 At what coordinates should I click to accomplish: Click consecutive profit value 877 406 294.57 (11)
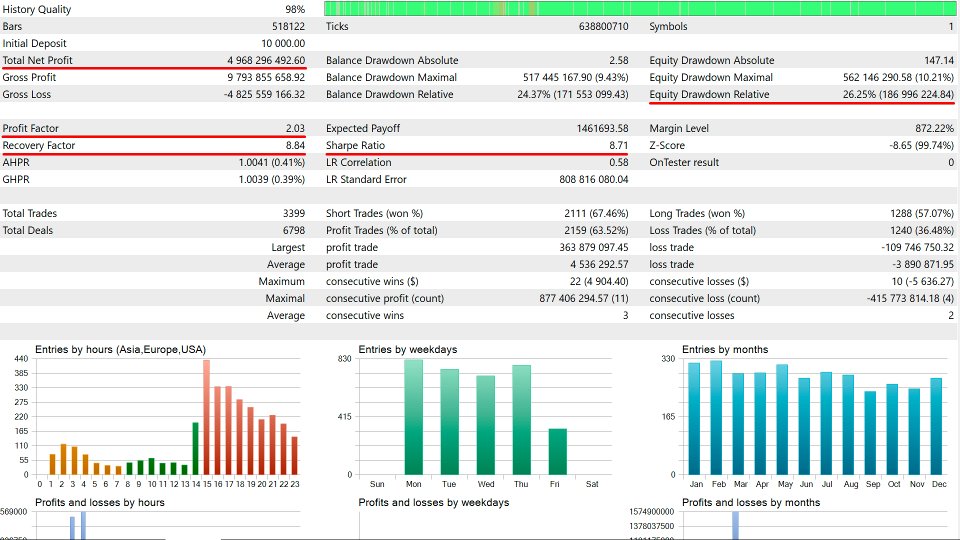point(583,298)
